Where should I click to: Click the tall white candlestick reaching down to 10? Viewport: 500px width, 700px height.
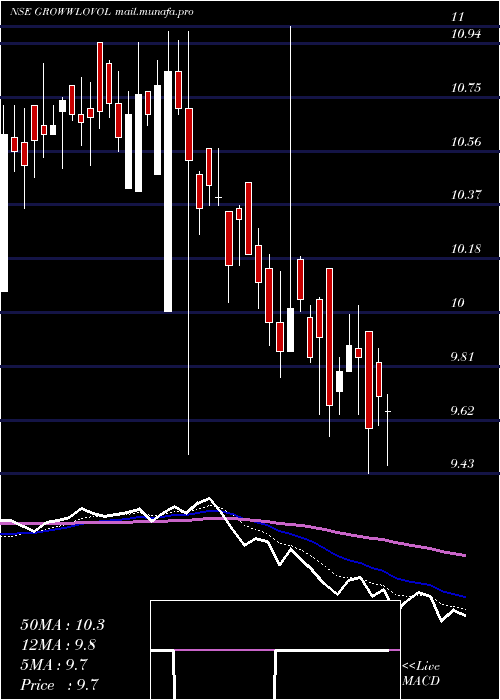click(168, 191)
